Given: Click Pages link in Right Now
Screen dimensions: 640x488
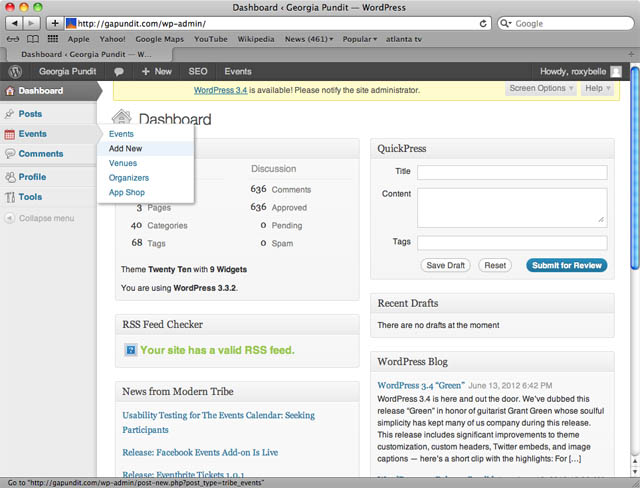Looking at the screenshot, I should pos(159,208).
